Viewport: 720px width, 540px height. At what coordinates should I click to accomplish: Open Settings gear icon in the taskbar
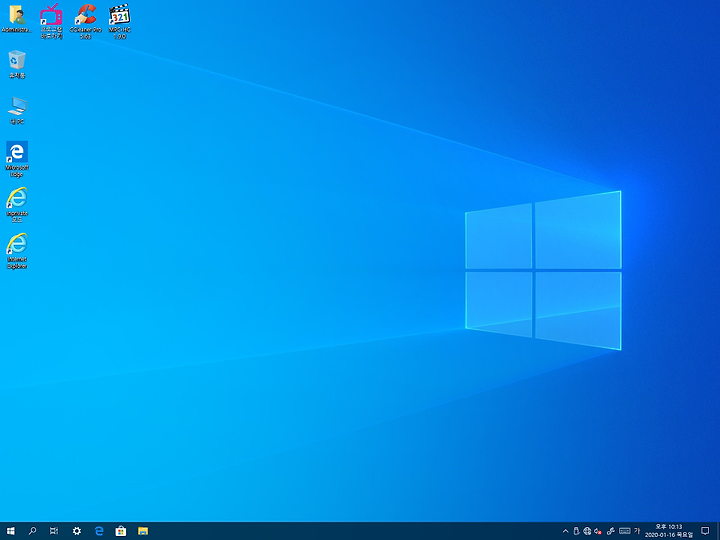coord(77,531)
